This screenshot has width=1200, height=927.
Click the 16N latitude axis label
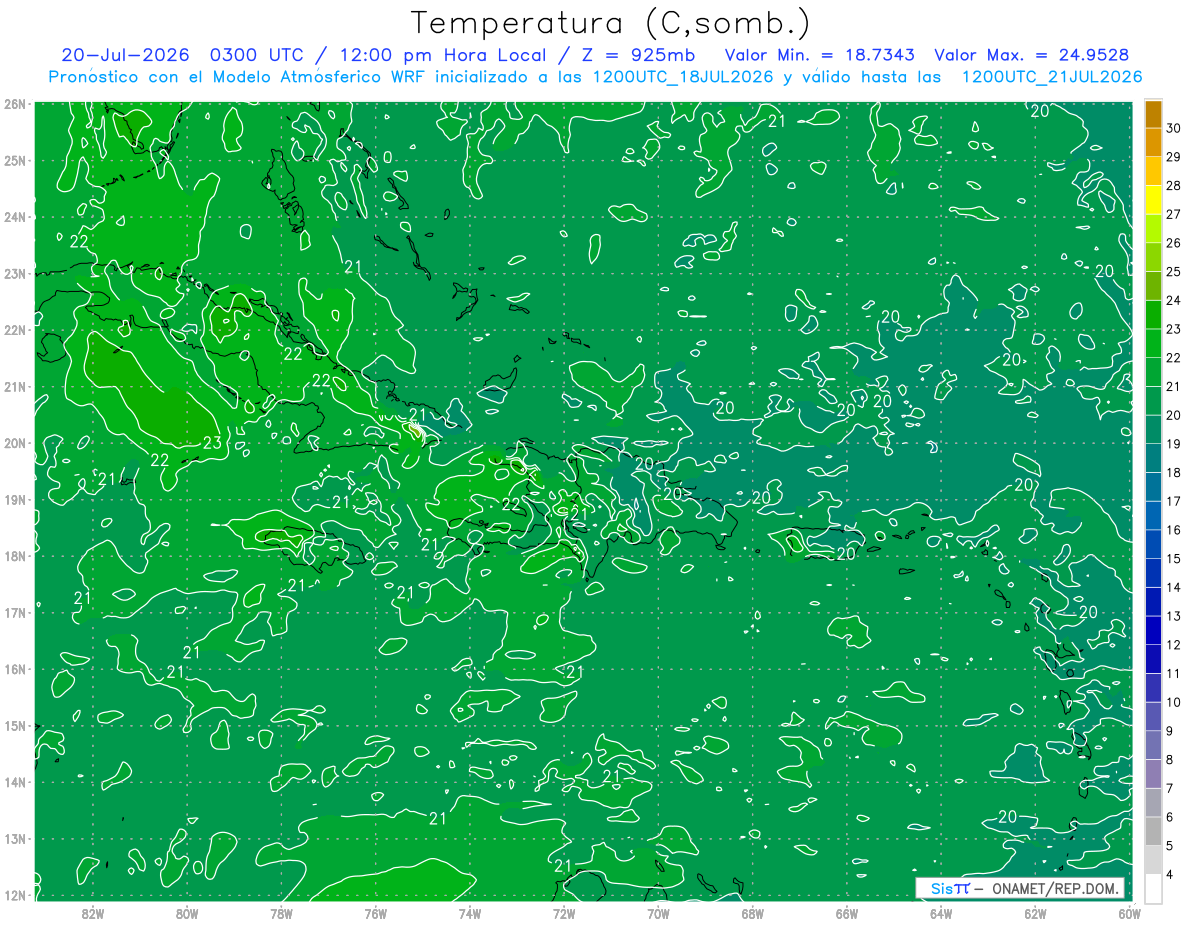coord(14,669)
